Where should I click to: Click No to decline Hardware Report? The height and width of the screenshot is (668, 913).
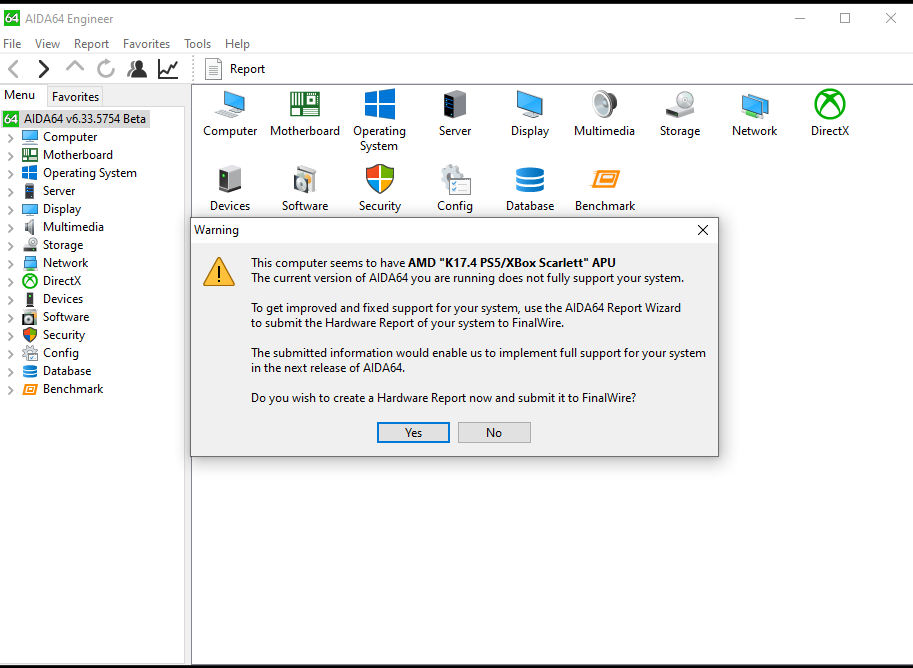pos(494,433)
